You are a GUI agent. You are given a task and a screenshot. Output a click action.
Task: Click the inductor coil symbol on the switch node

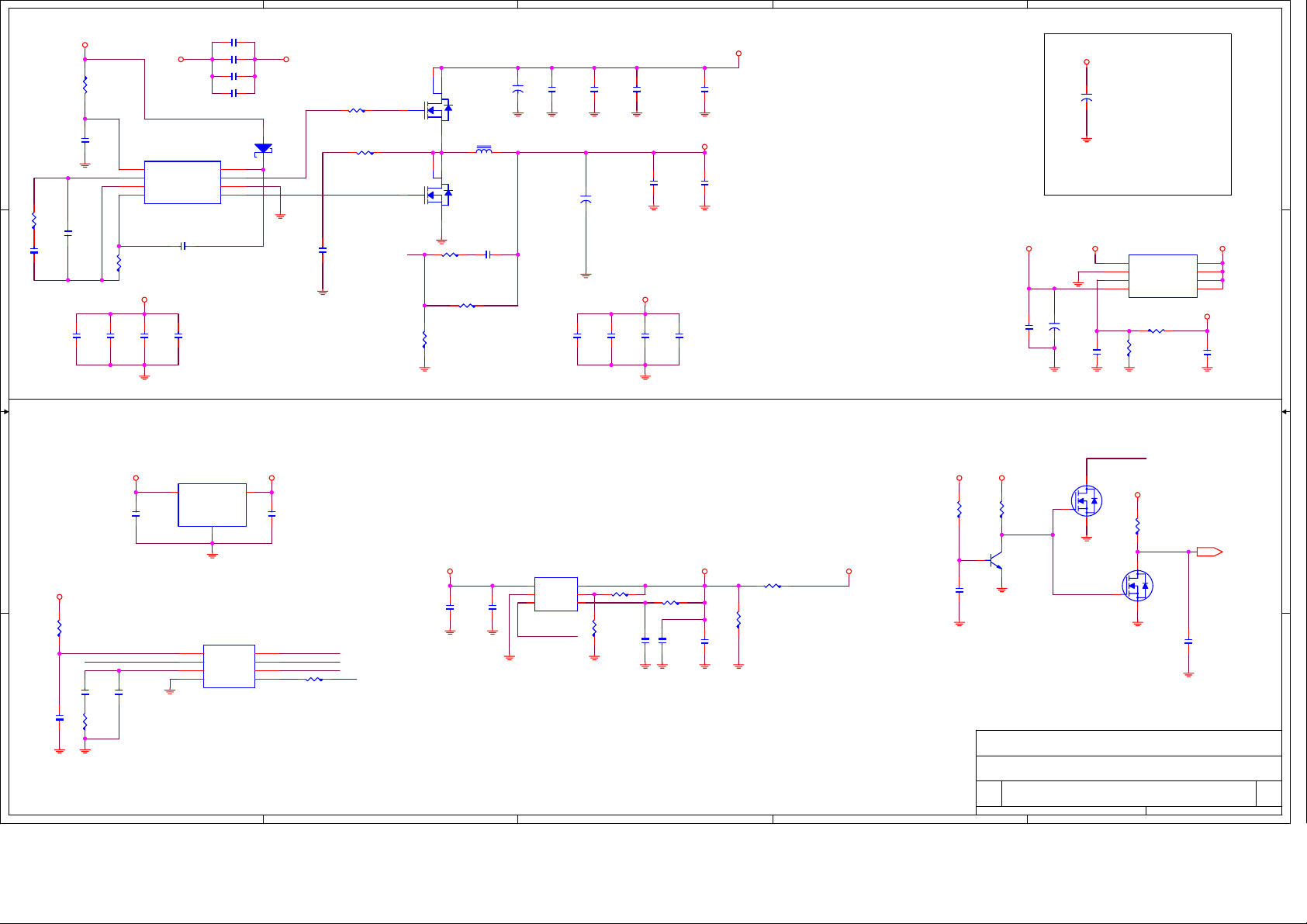point(483,149)
